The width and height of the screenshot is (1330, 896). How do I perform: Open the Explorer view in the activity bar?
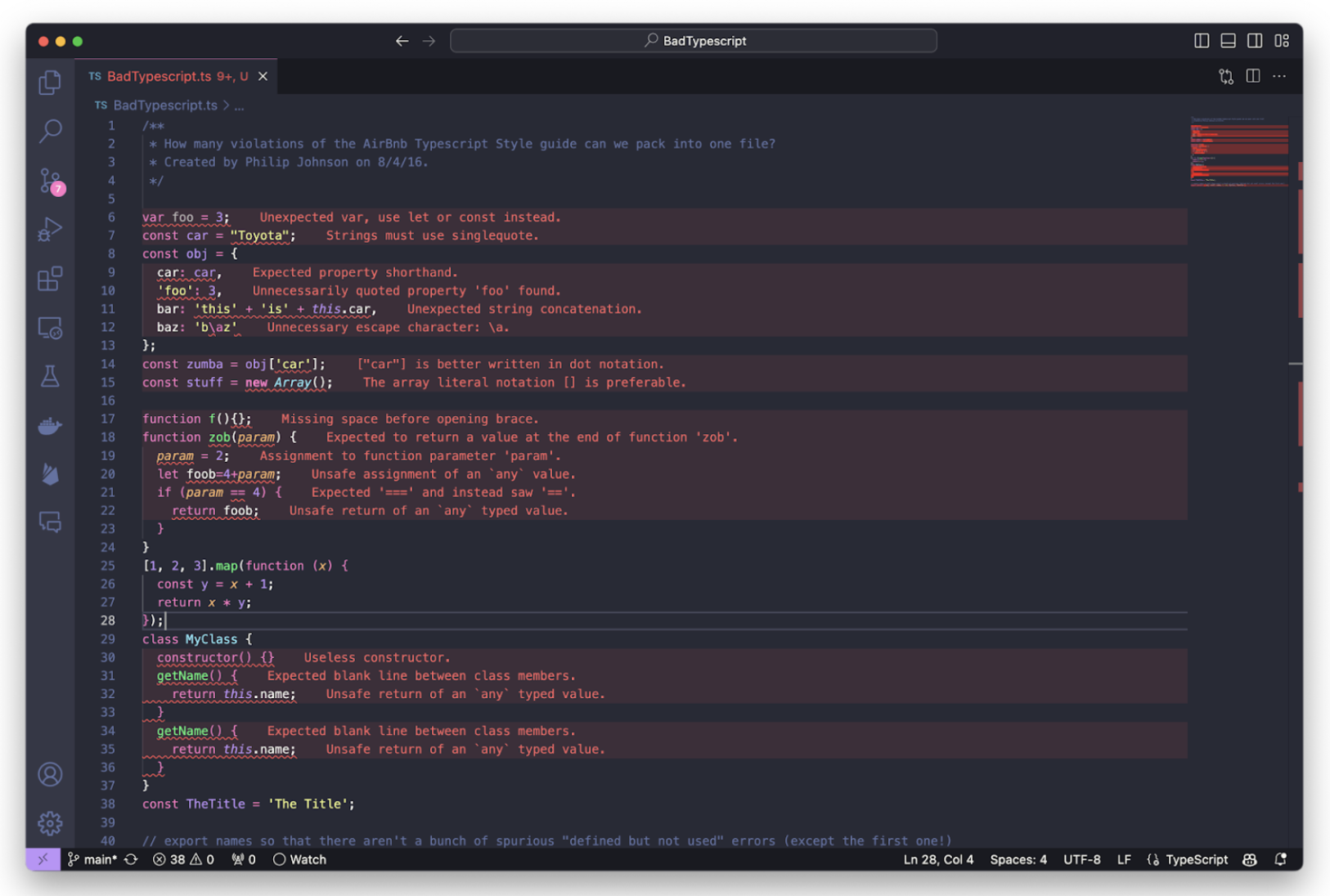50,83
